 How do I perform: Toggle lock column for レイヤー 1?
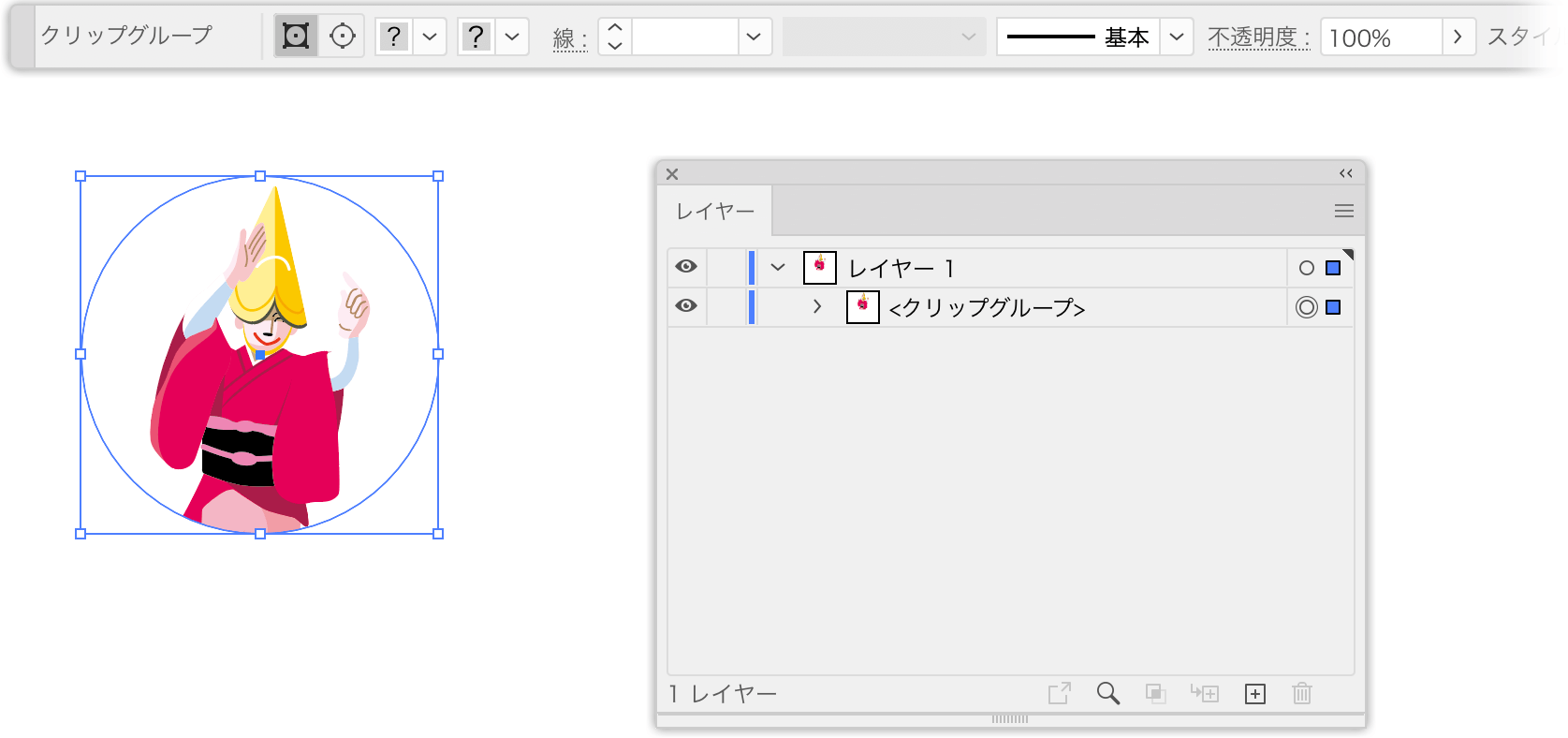click(726, 267)
